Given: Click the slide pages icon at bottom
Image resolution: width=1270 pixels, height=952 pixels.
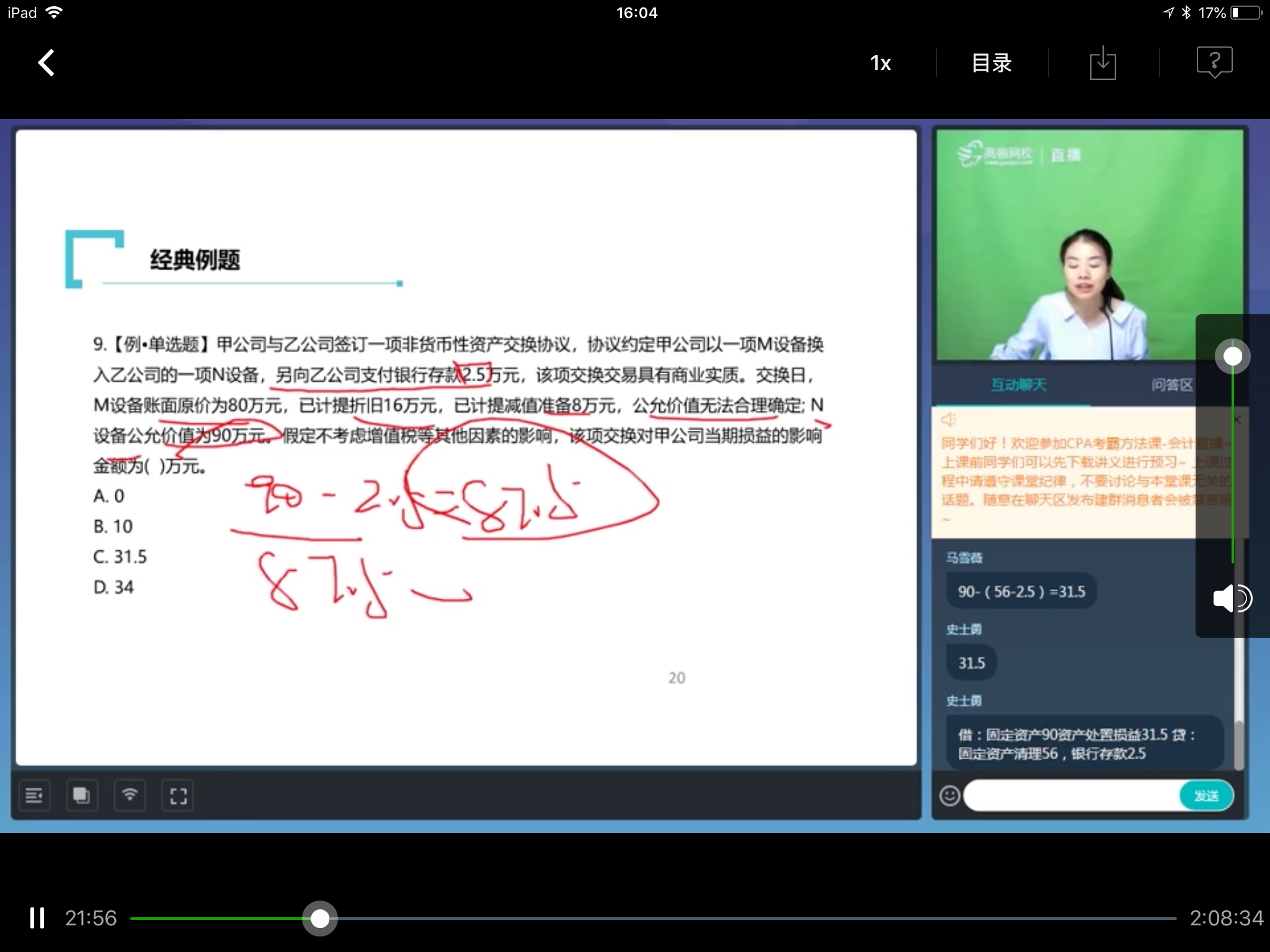Looking at the screenshot, I should click(x=82, y=795).
